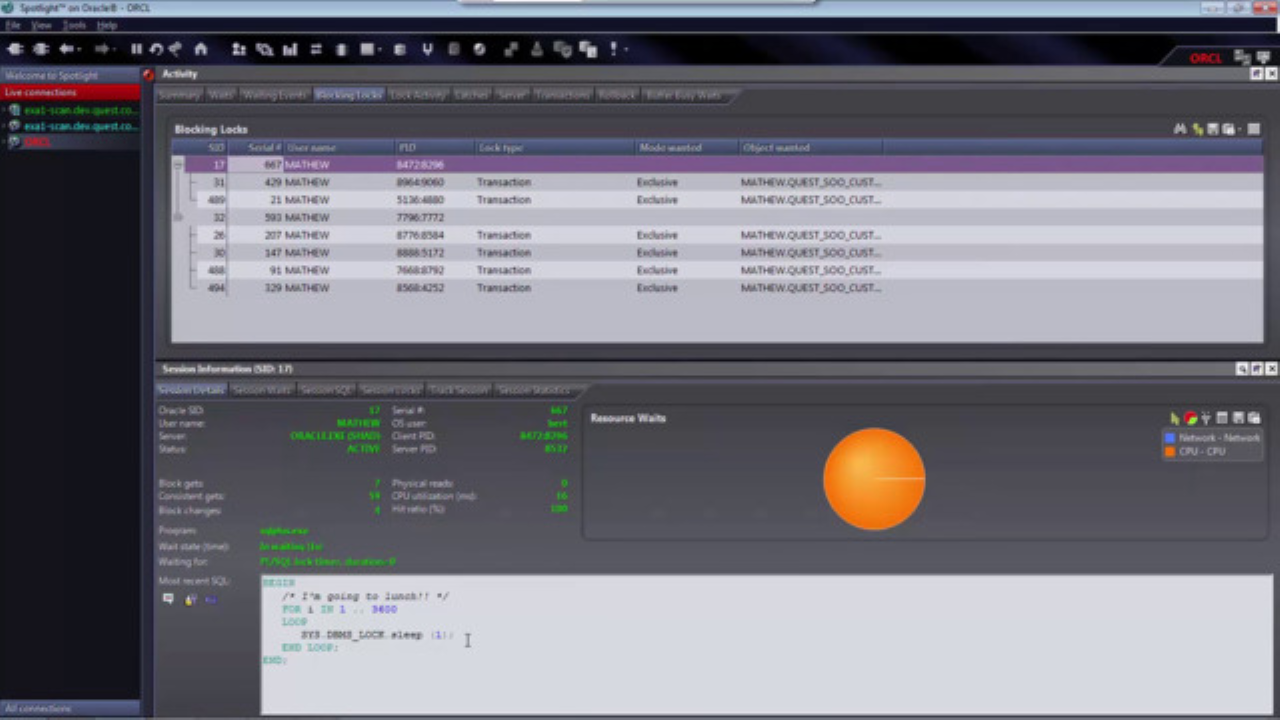
Task: Click the exclamation mark alarm icon
Action: click(x=614, y=49)
